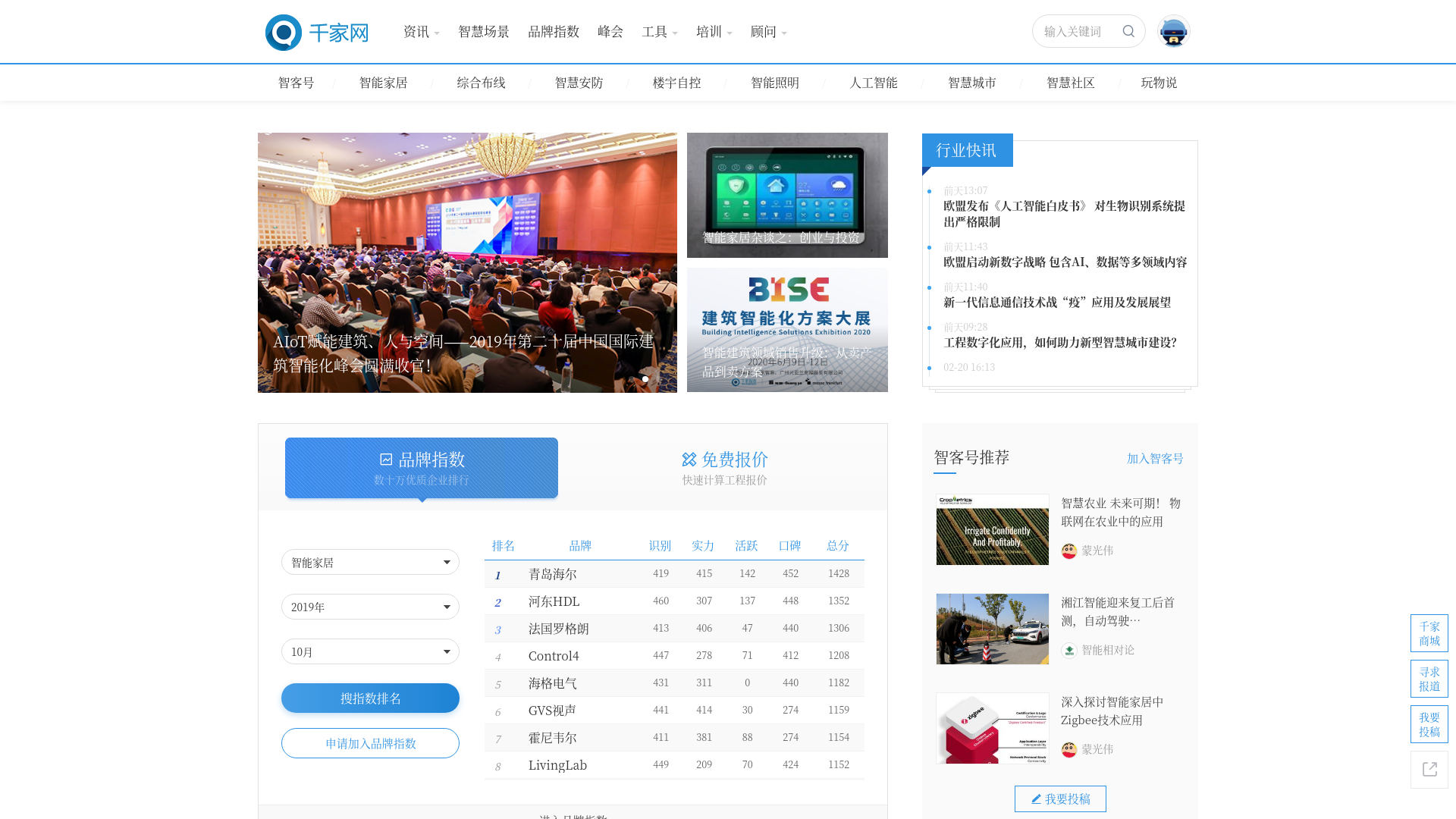Open the BISE exhibition thumbnail
Viewport: 1456px width, 819px height.
pos(787,330)
